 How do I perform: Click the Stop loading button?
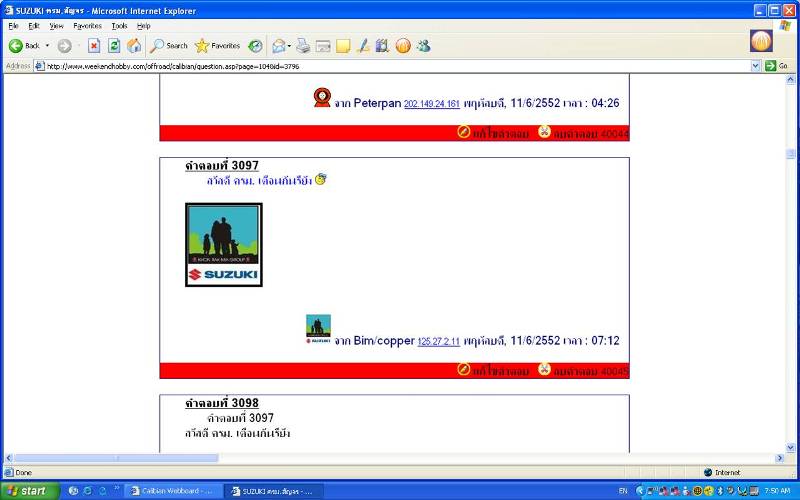pyautogui.click(x=94, y=46)
